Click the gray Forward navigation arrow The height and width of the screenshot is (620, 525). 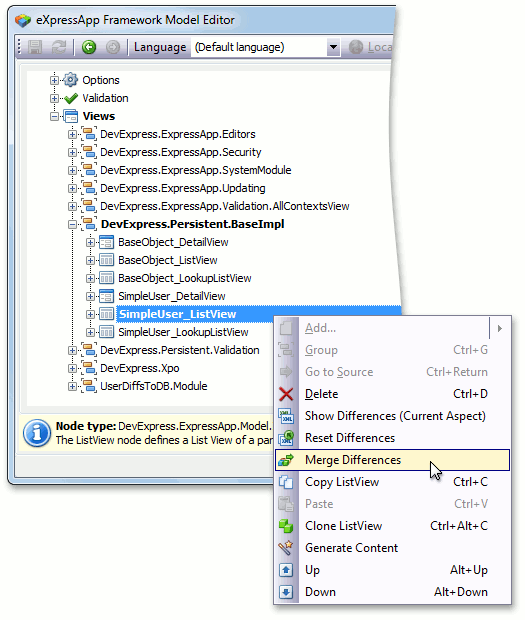click(113, 47)
